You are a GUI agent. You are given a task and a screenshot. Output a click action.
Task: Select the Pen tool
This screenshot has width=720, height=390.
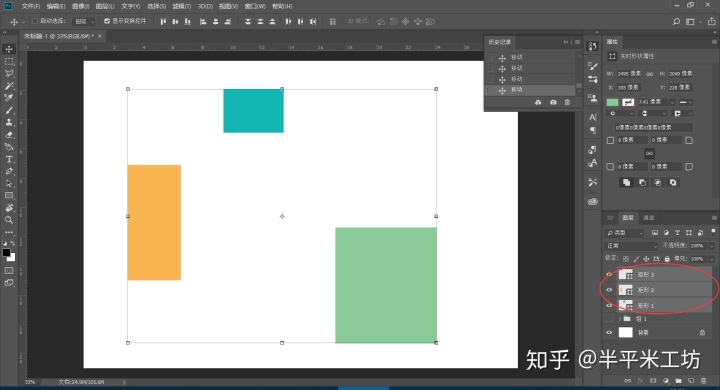9,171
